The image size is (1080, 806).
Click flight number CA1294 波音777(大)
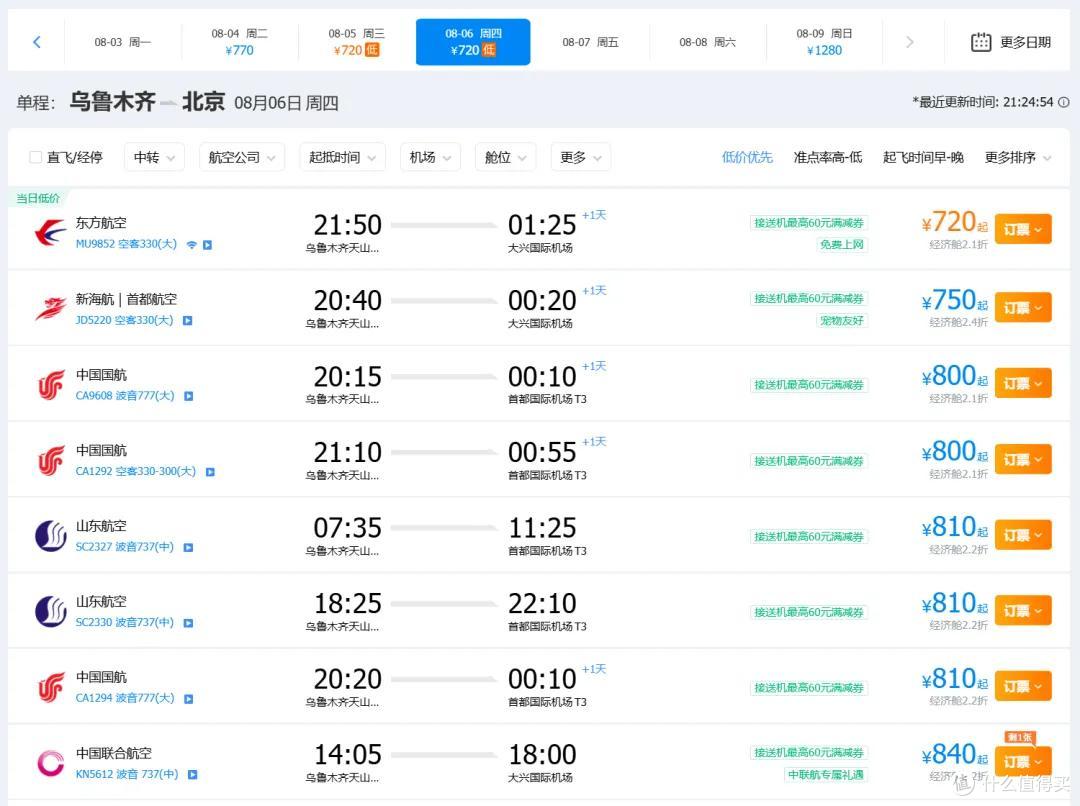[x=125, y=698]
